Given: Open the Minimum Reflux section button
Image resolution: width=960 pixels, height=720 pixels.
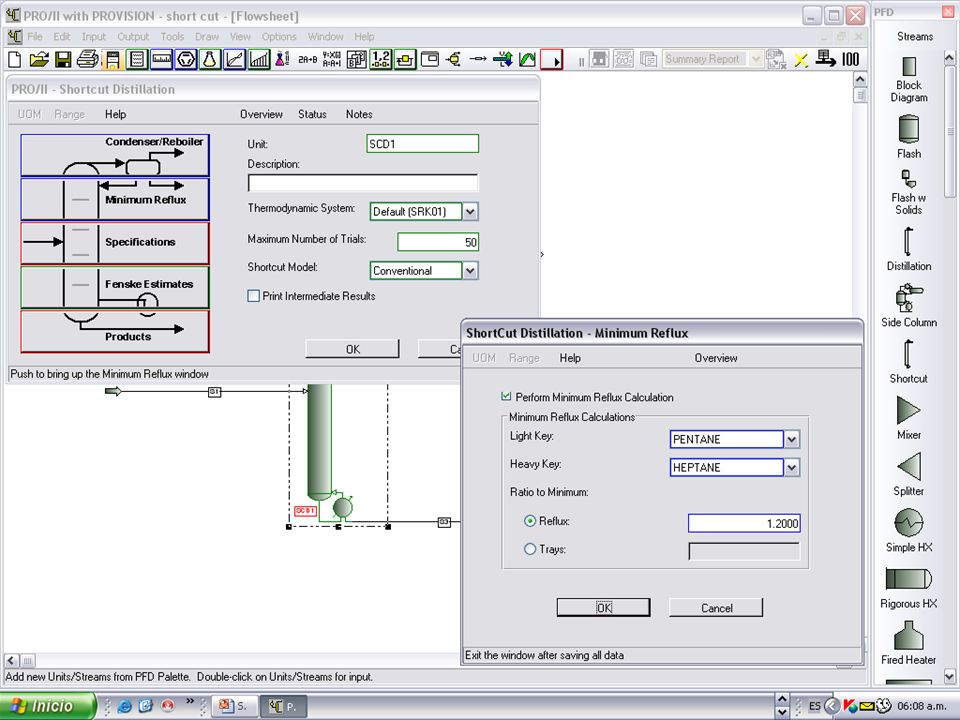Looking at the screenshot, I should (115, 200).
